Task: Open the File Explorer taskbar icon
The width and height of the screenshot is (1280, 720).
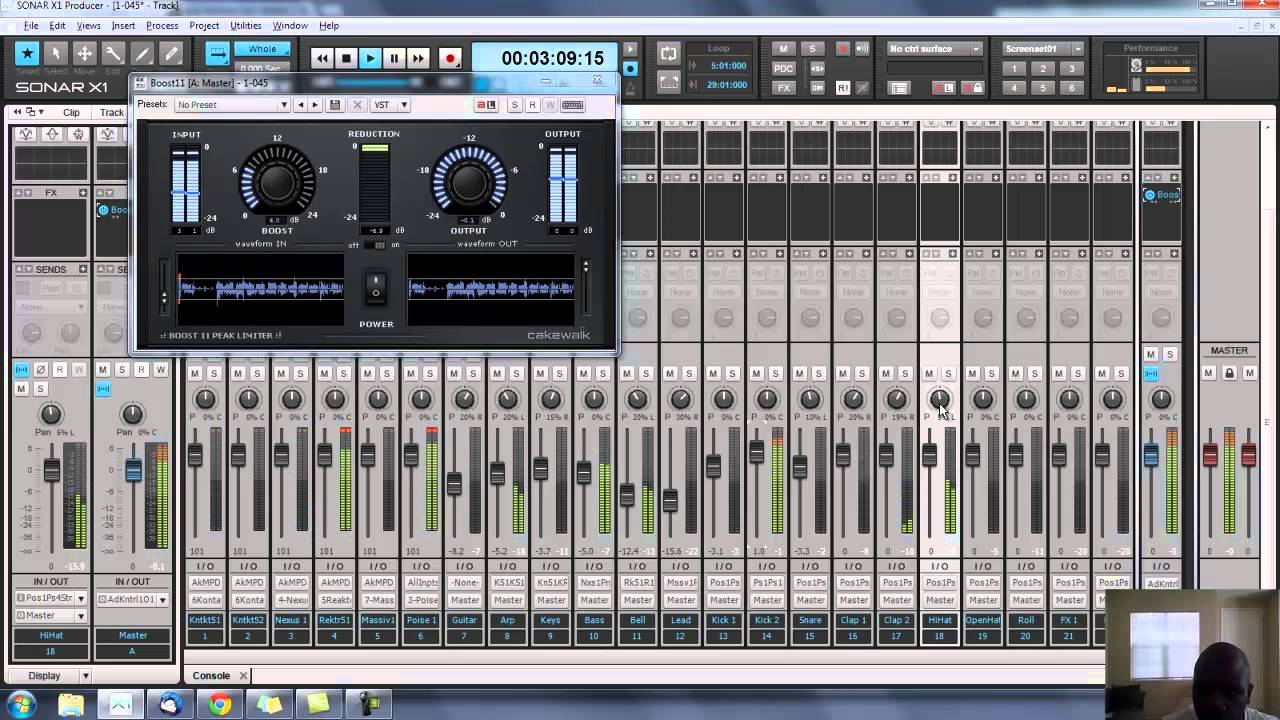Action: (71, 705)
